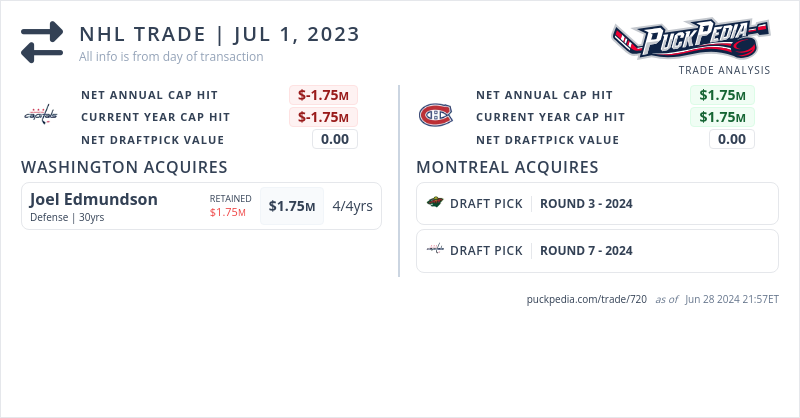
Task: Click the Washington Capitals team logo
Action: click(42, 114)
